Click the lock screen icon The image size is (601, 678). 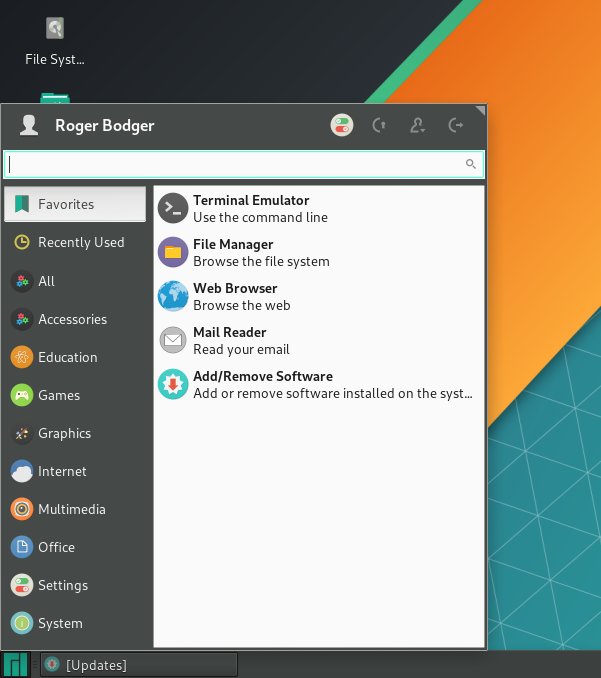[x=379, y=125]
